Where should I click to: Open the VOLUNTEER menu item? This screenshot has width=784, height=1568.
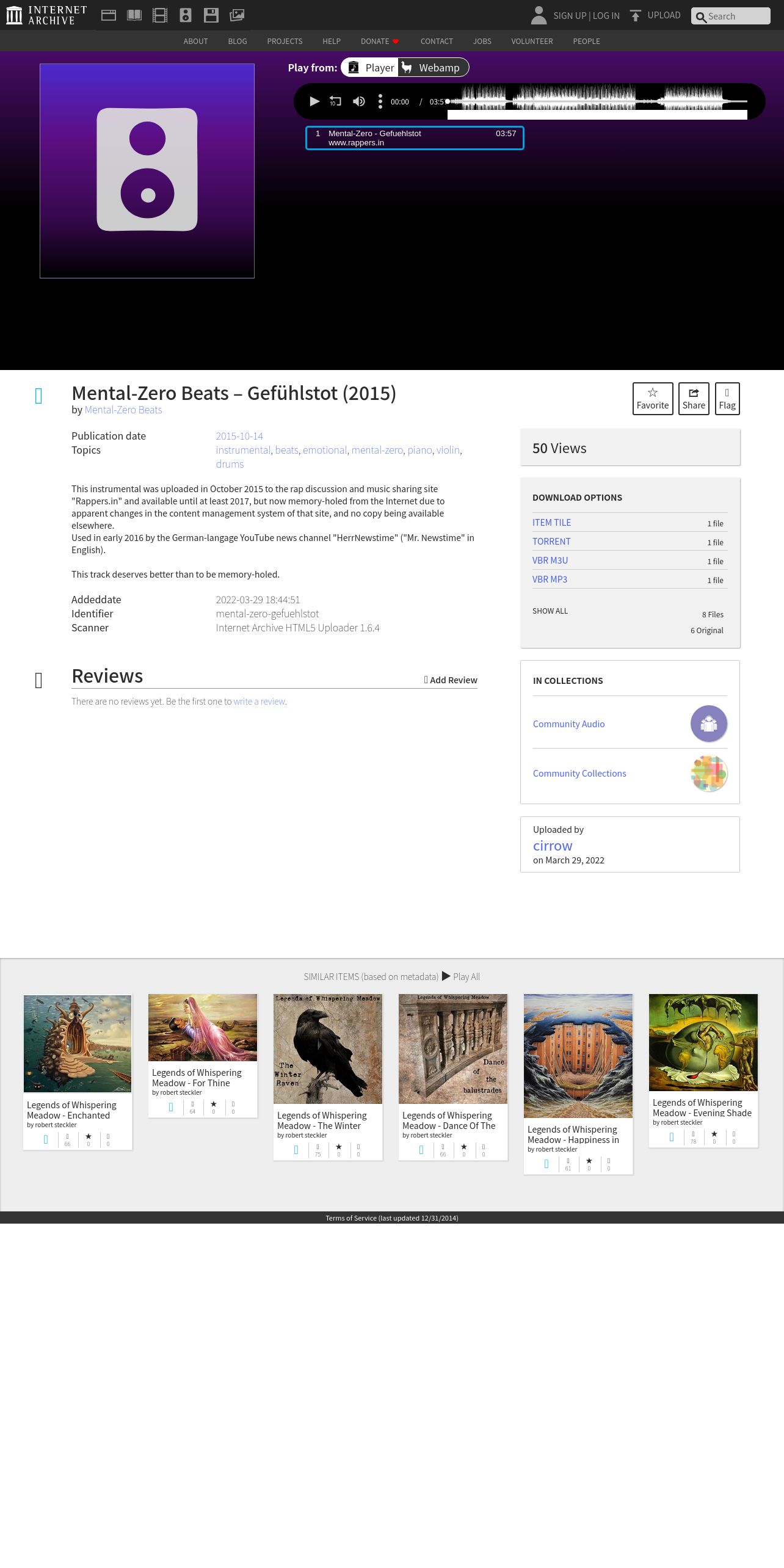(x=532, y=42)
